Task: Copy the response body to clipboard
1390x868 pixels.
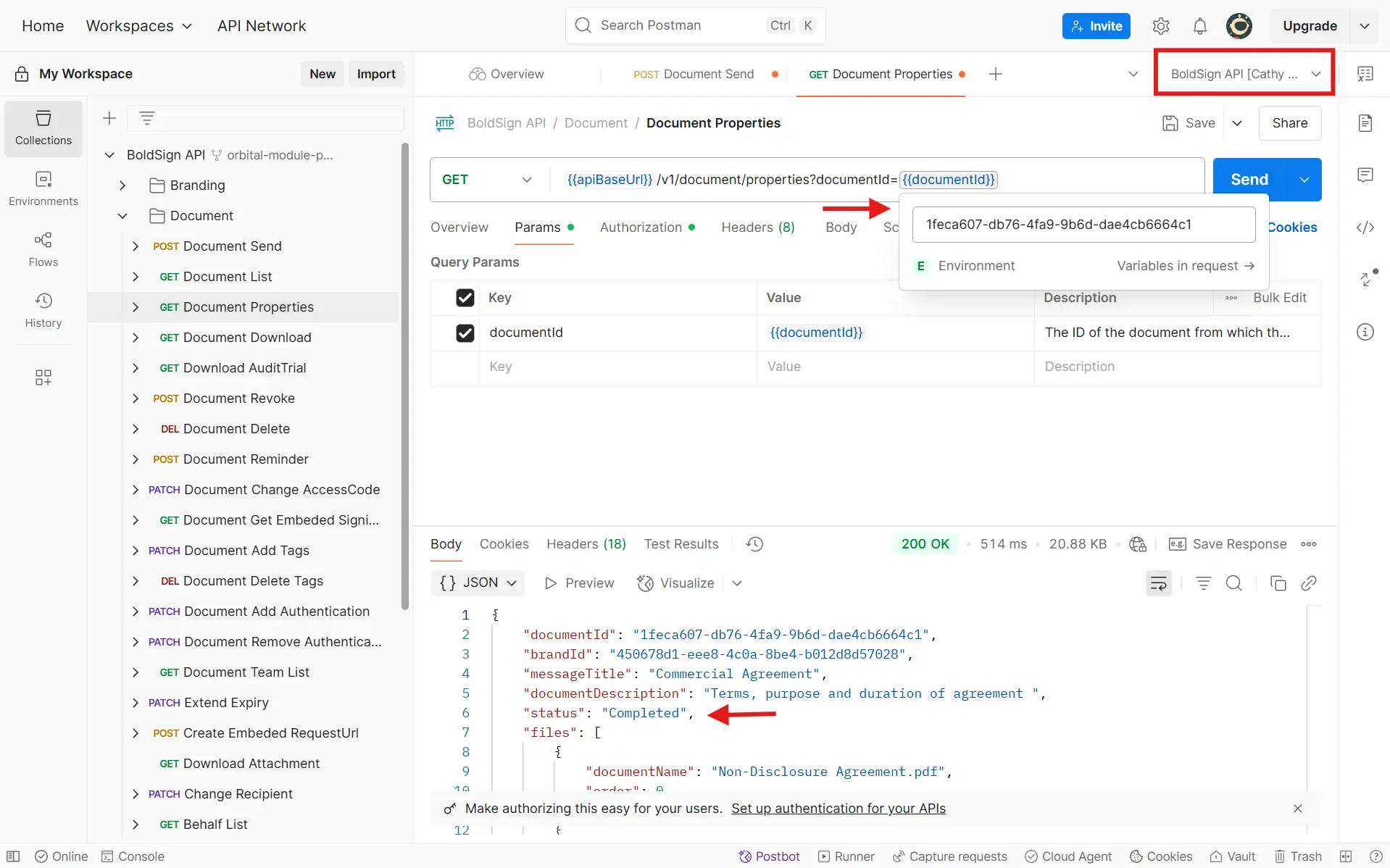Action: [1278, 583]
